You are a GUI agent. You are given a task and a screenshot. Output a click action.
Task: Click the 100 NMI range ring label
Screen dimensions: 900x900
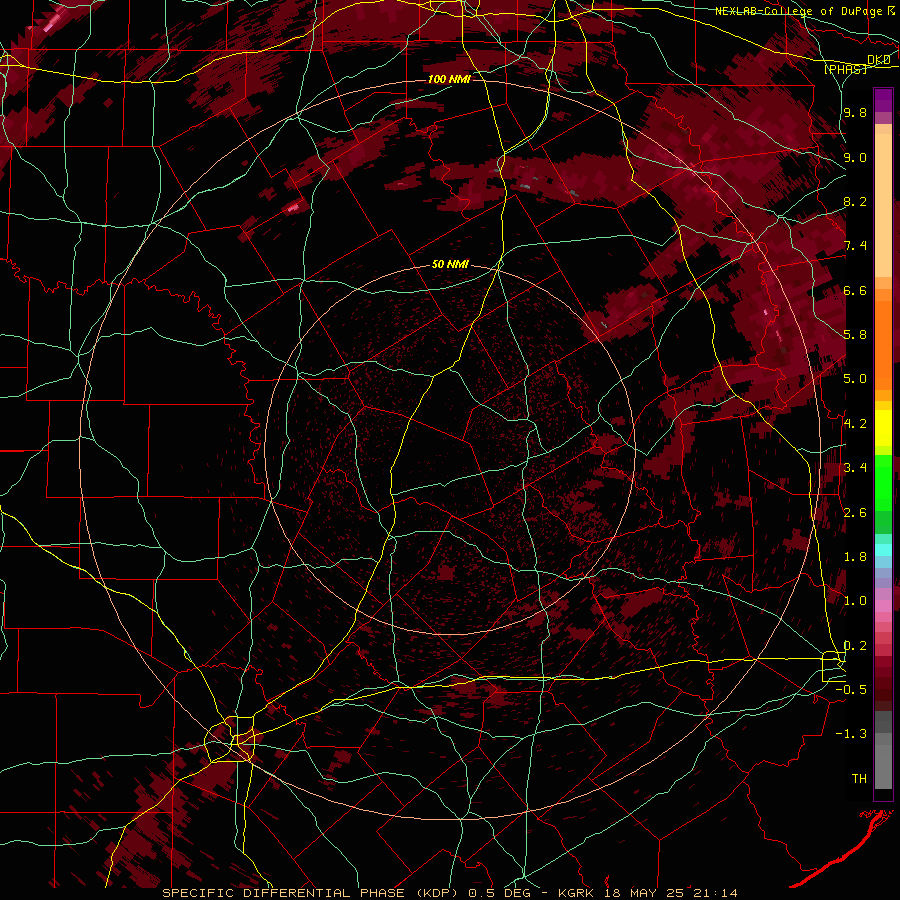[449, 79]
